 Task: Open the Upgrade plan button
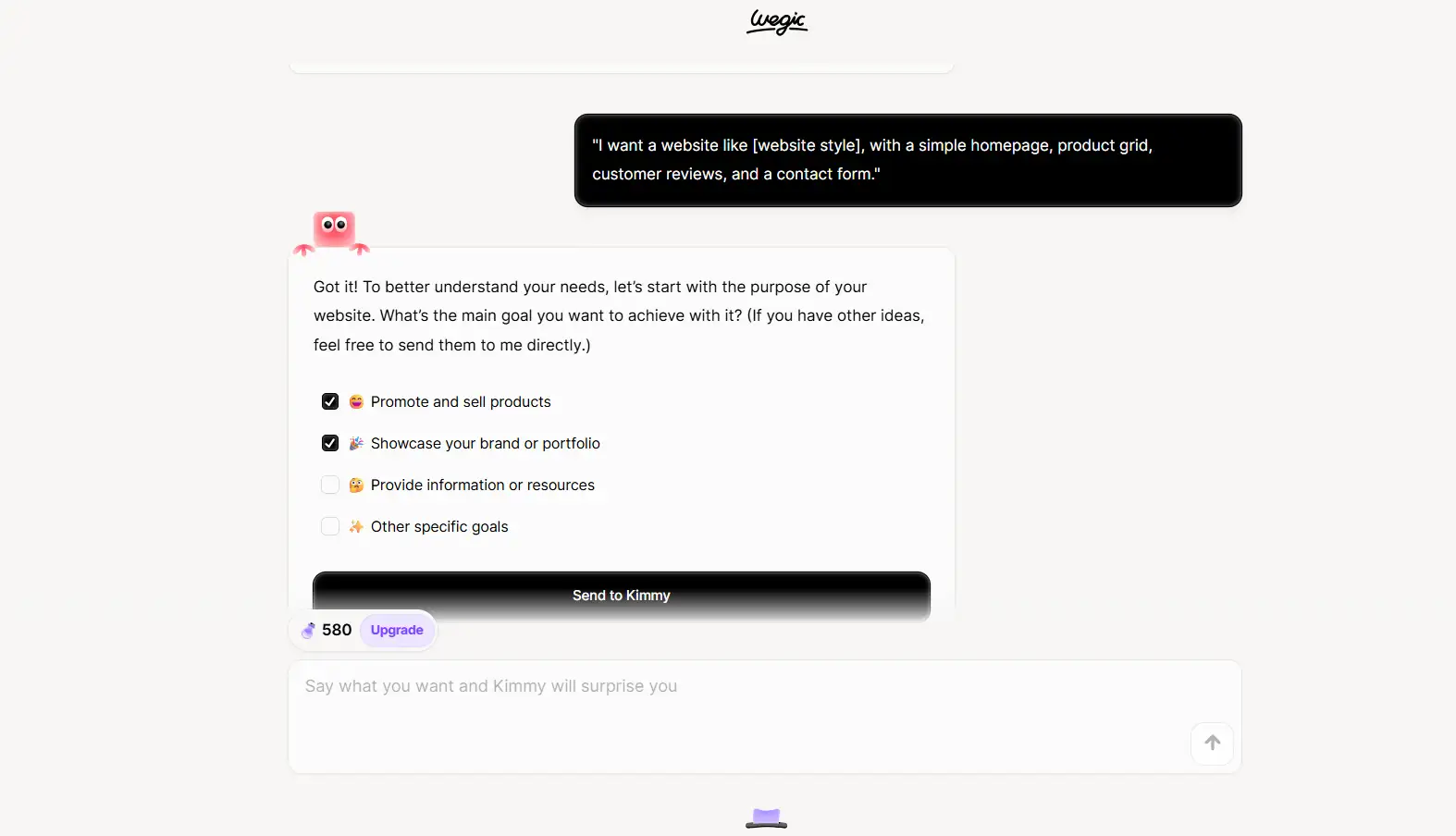pyautogui.click(x=397, y=631)
